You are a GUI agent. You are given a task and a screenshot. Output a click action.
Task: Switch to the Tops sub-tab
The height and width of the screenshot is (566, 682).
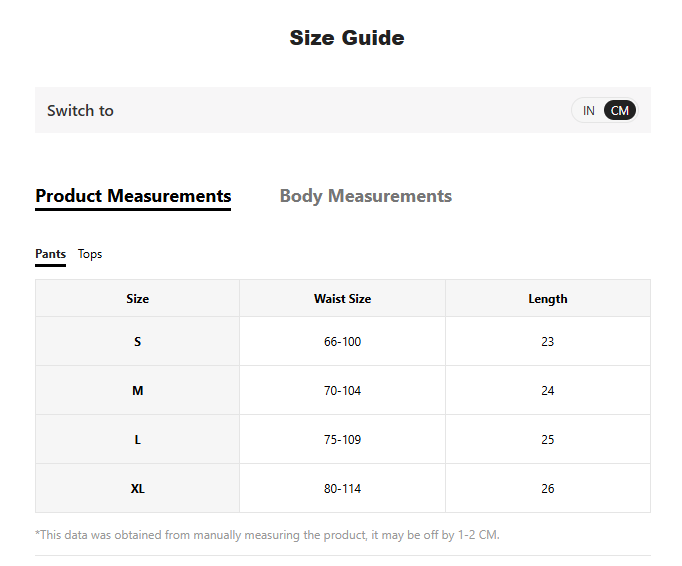[x=90, y=254]
